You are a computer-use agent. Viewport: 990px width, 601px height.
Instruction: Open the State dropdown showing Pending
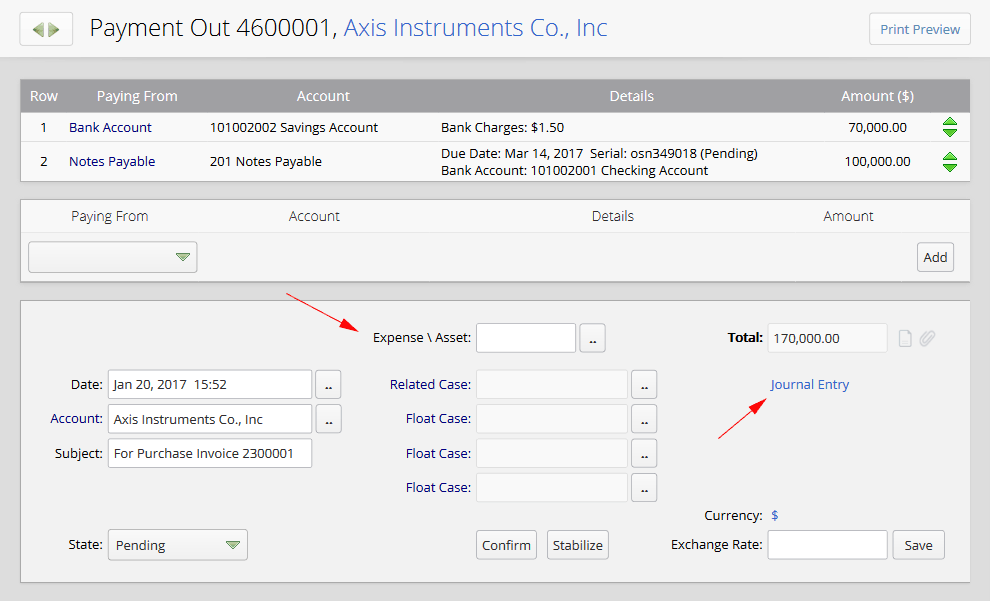click(177, 545)
